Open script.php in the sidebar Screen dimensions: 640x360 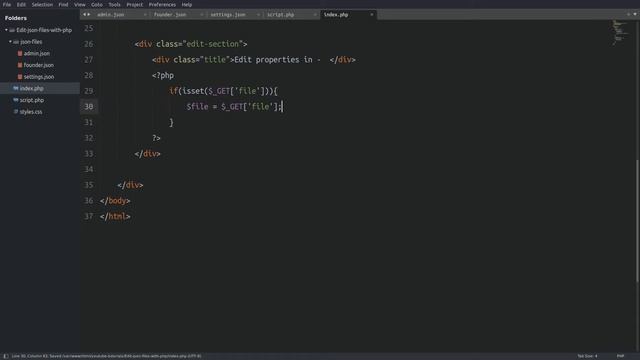pos(32,100)
